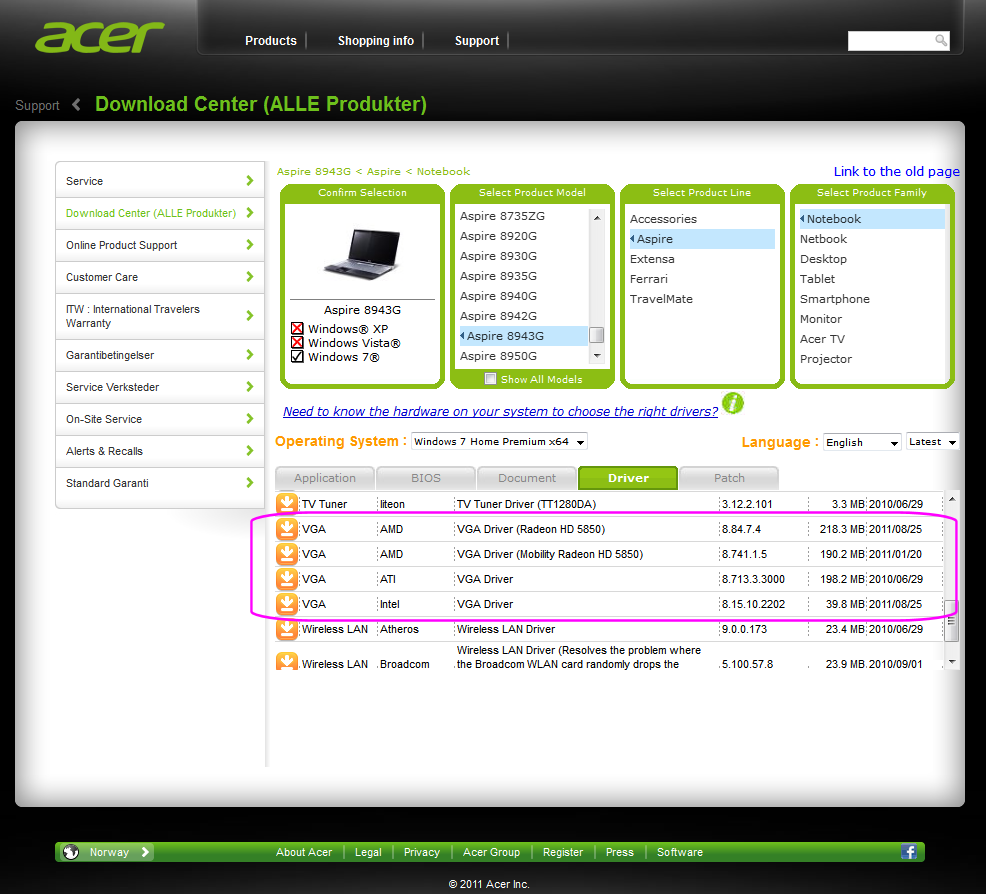The image size is (986, 894).
Task: Click the Windows XP crossed checkbox
Action: tap(297, 328)
